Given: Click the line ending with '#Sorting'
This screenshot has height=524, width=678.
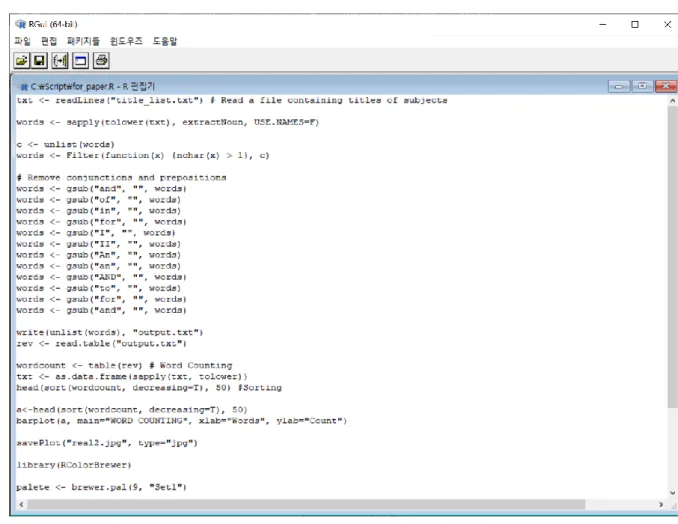Looking at the screenshot, I should 149,388.
